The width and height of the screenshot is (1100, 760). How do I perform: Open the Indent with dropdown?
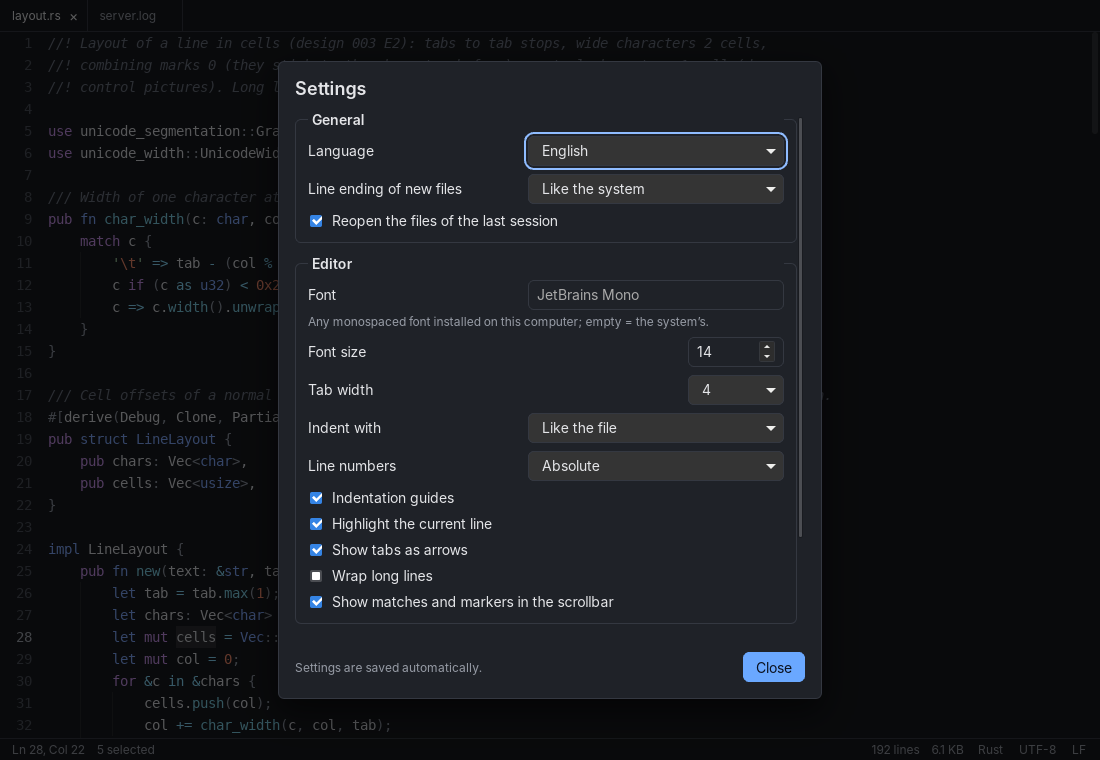655,427
